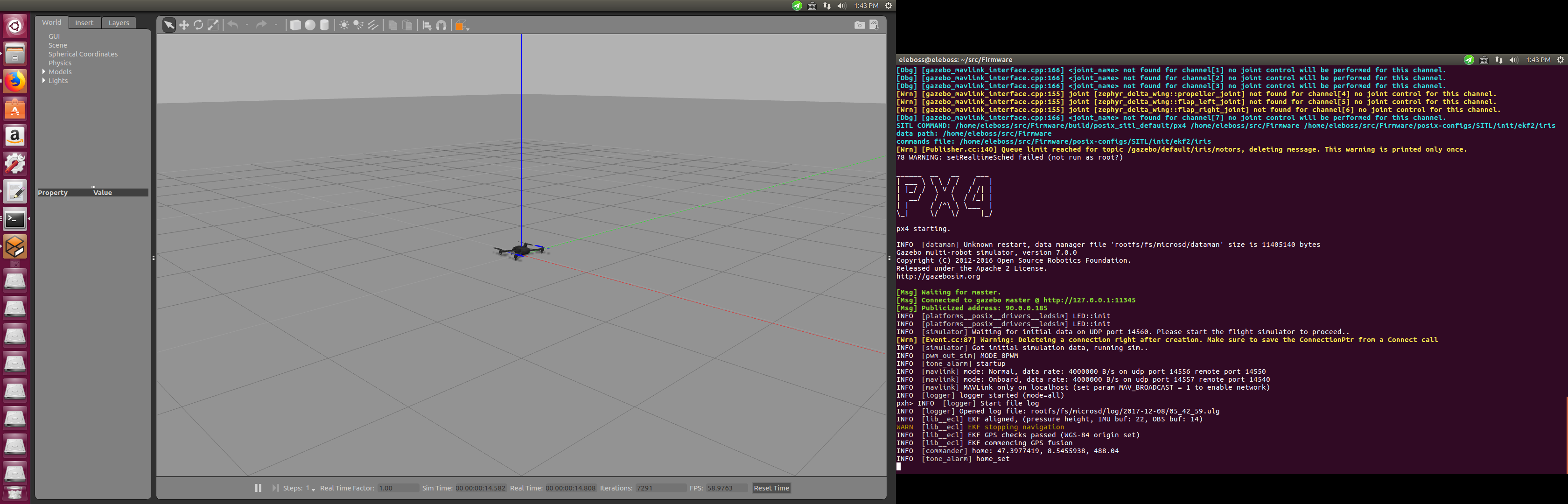This screenshot has height=504, width=1568.
Task: Take a screenshot with camera icon
Action: coord(859,25)
